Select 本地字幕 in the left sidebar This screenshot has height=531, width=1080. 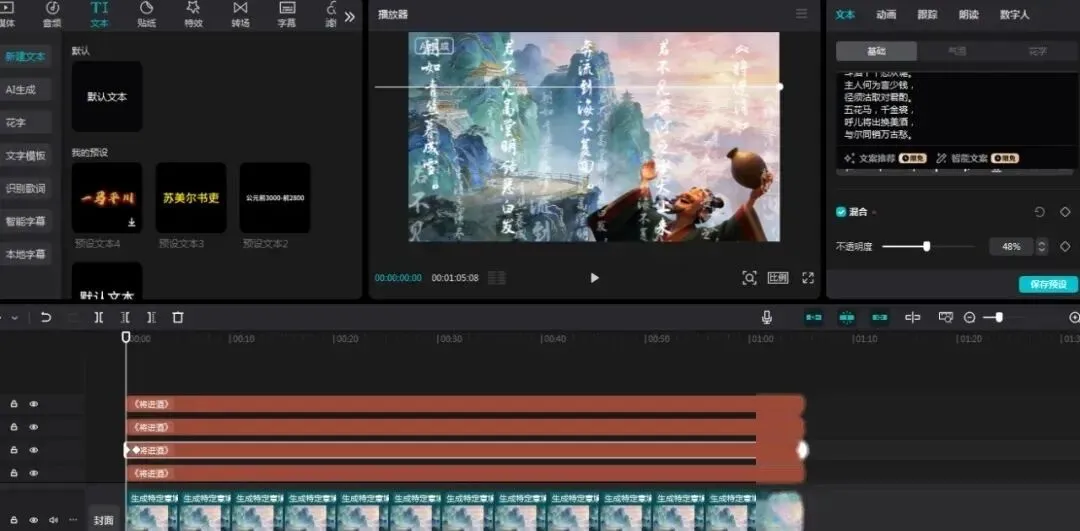25,254
